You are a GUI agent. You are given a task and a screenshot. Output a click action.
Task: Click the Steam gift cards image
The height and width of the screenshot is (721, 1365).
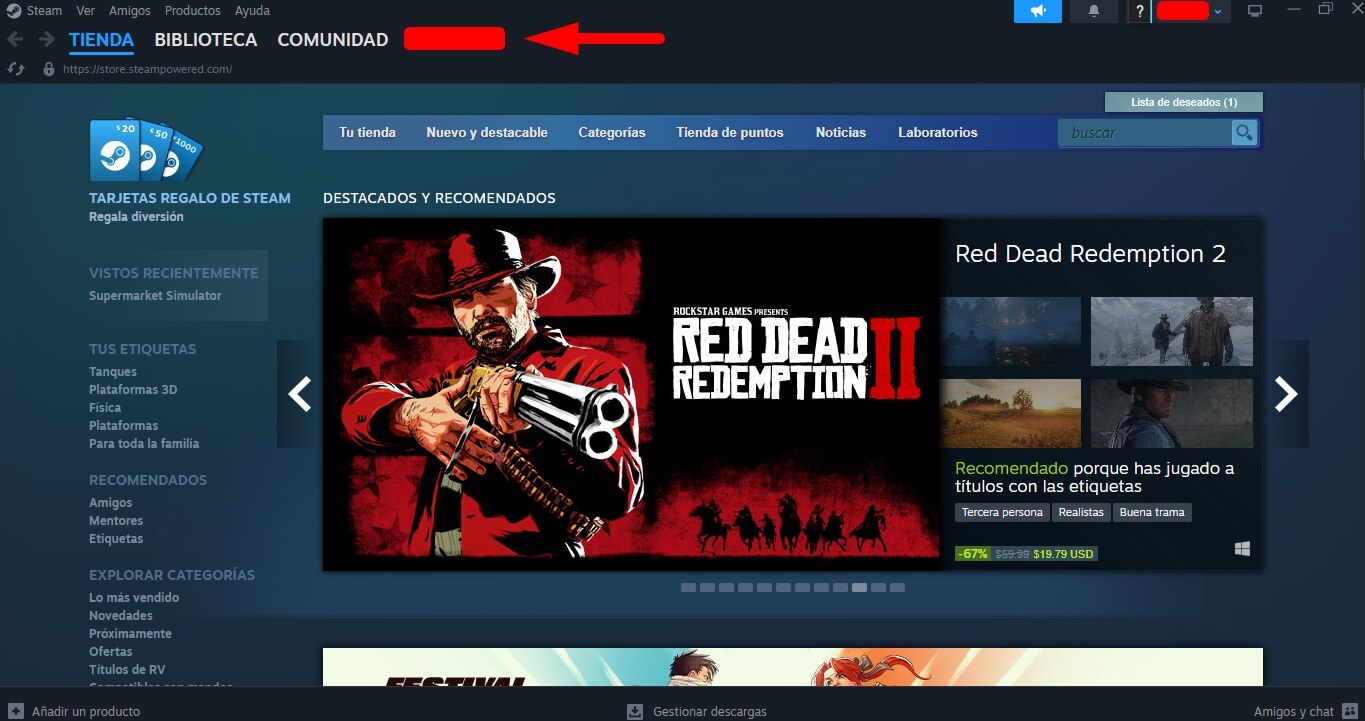tap(146, 151)
